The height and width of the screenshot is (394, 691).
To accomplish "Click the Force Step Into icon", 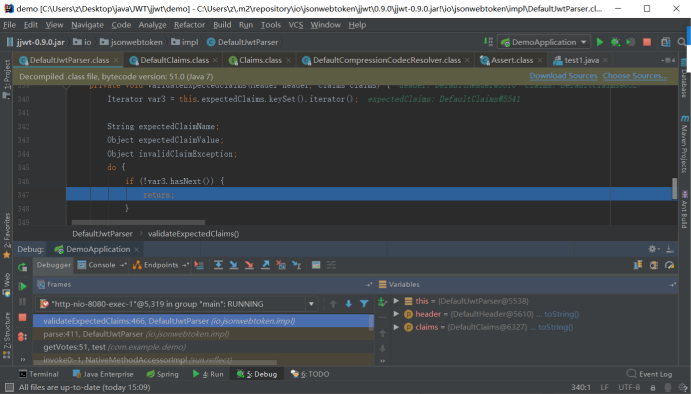I will click(x=249, y=265).
